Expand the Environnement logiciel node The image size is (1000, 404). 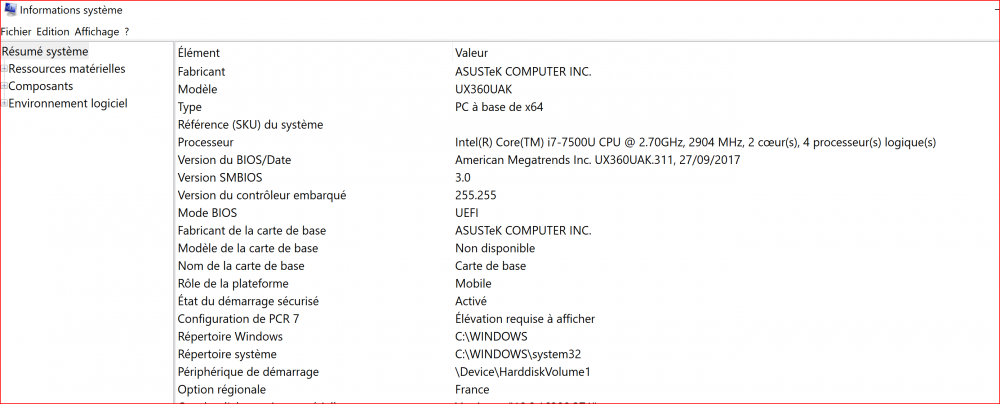(5, 103)
